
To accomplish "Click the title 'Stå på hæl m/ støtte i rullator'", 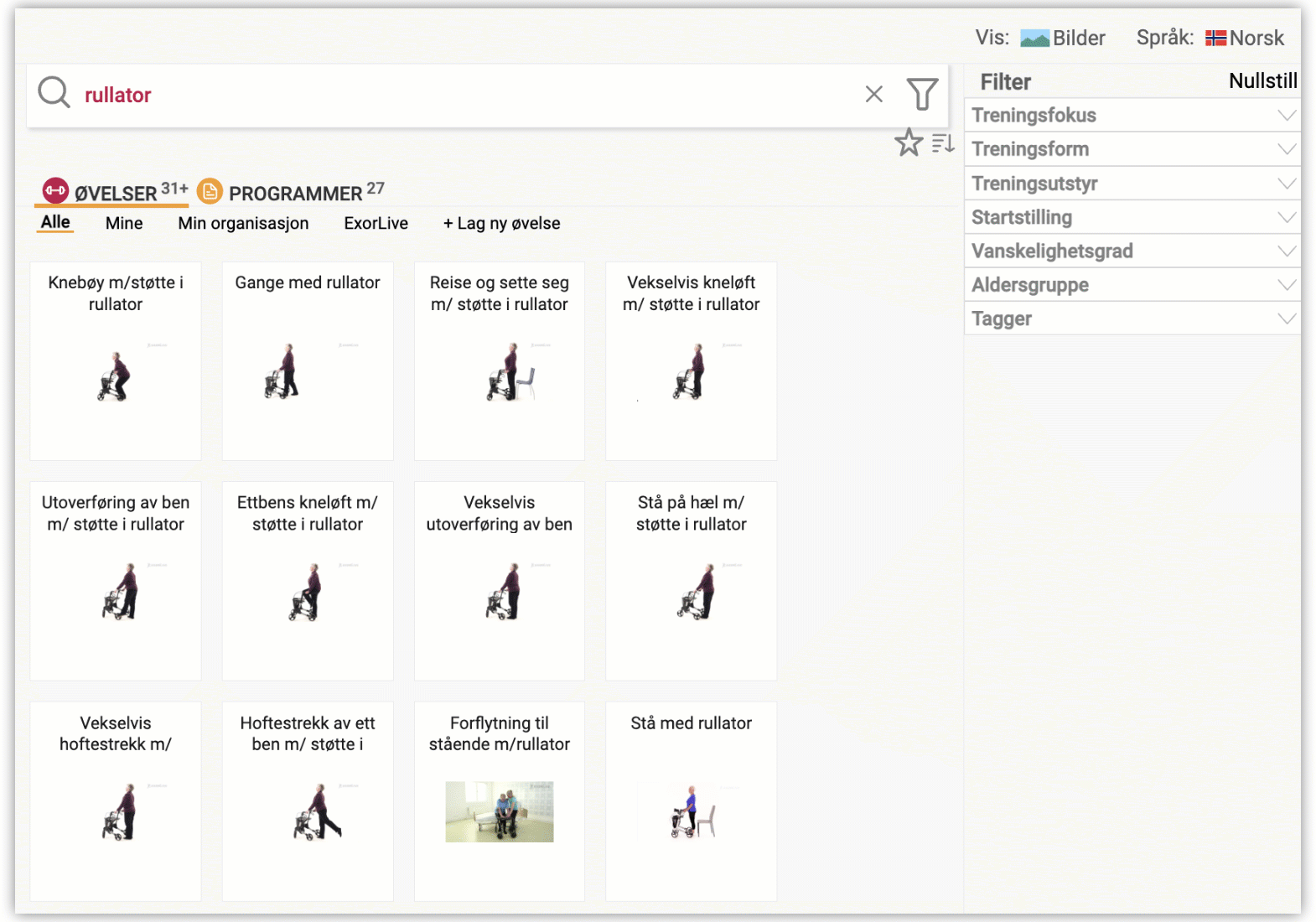I will 692,513.
